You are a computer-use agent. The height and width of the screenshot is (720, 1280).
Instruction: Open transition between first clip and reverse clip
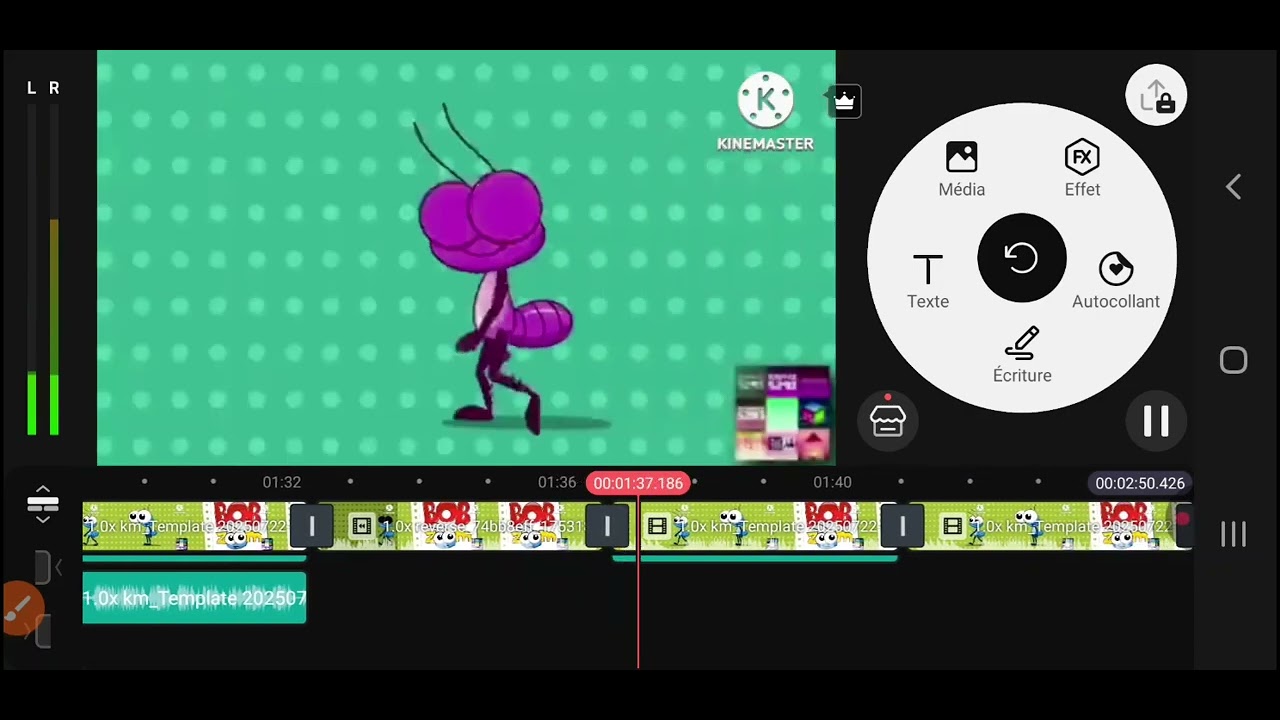(x=311, y=526)
